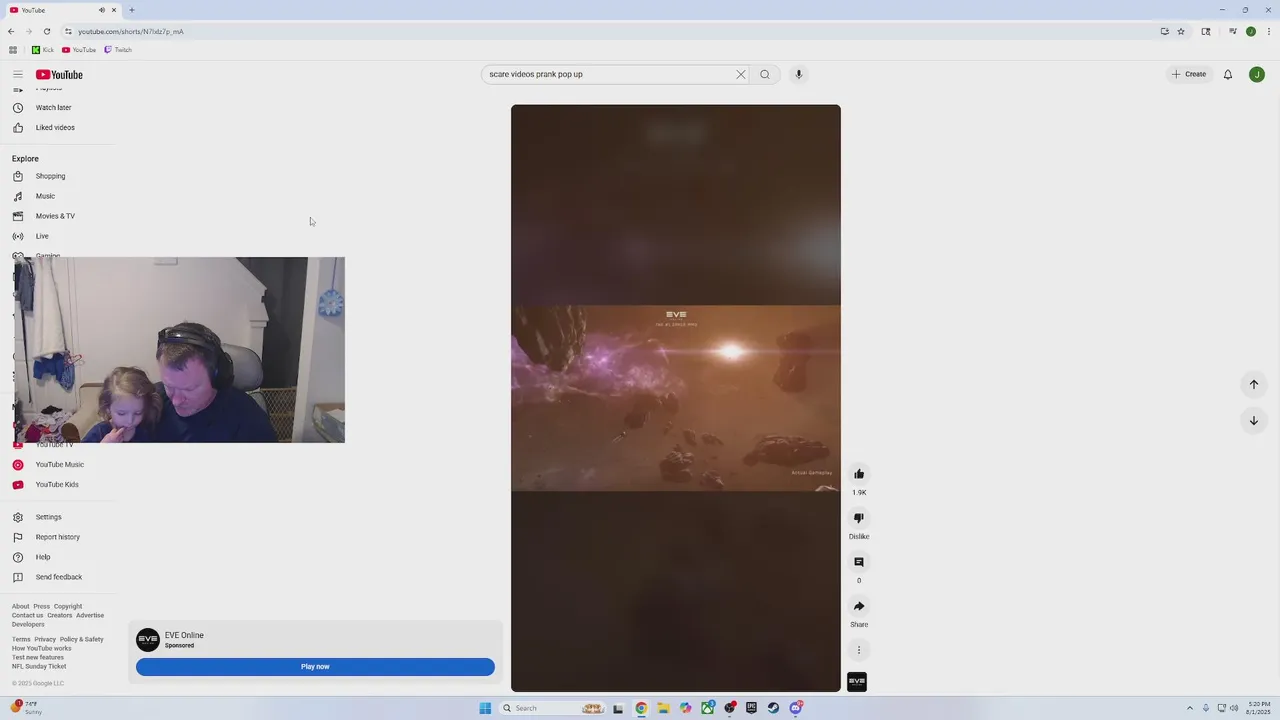Open the short's three-dot more options
Viewport: 1280px width, 720px height.
tap(859, 650)
